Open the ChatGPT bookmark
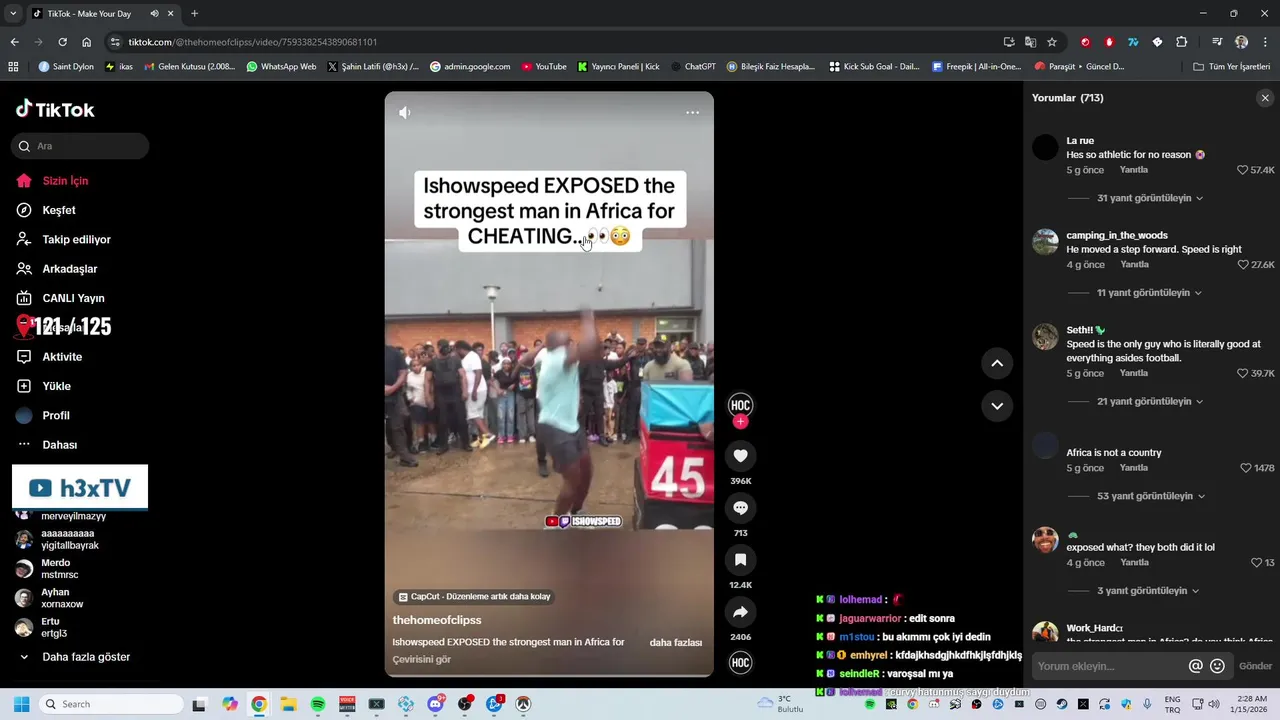 pyautogui.click(x=693, y=67)
